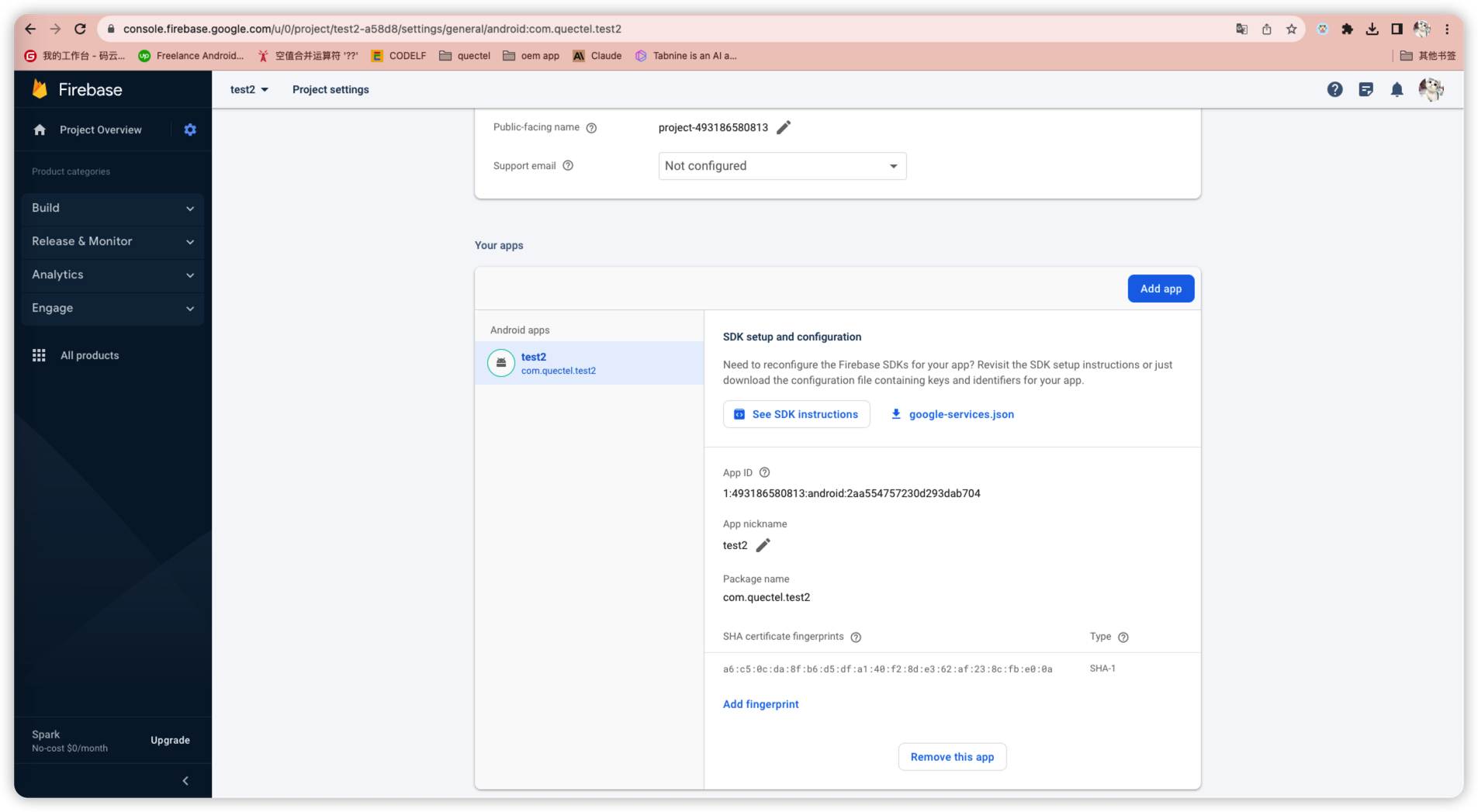Open the extensions puzzle icon
This screenshot has width=1478, height=812.
[x=1347, y=29]
